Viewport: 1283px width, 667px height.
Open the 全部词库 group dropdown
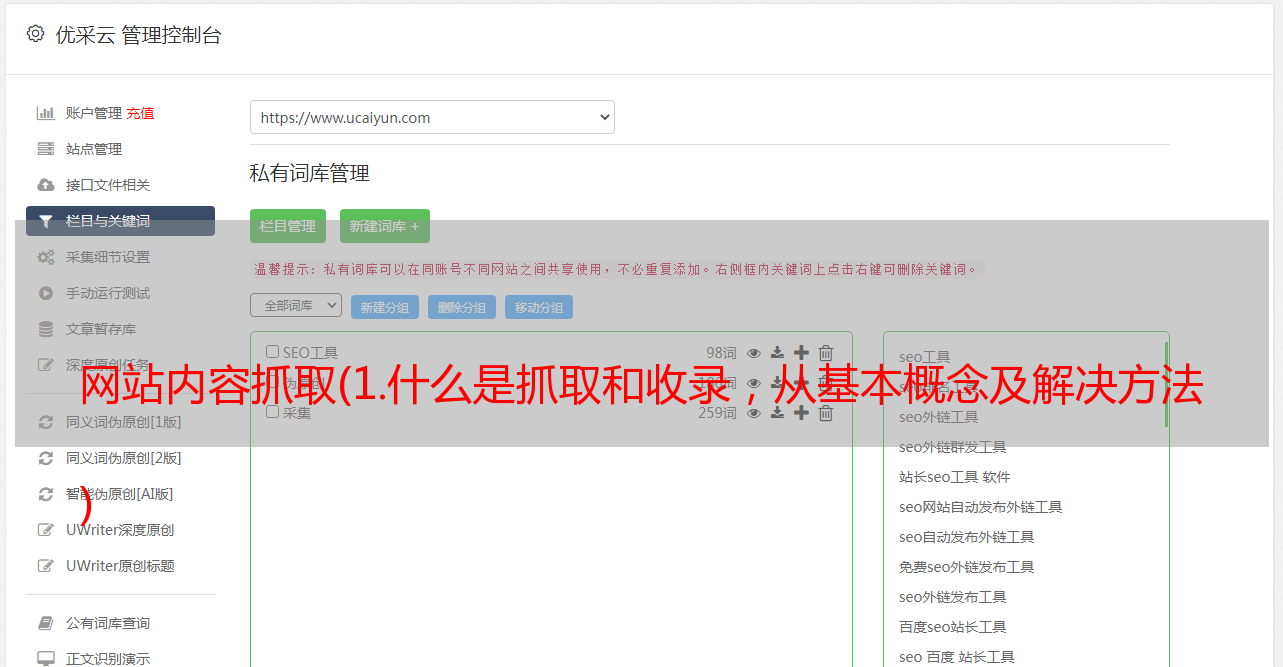point(296,306)
